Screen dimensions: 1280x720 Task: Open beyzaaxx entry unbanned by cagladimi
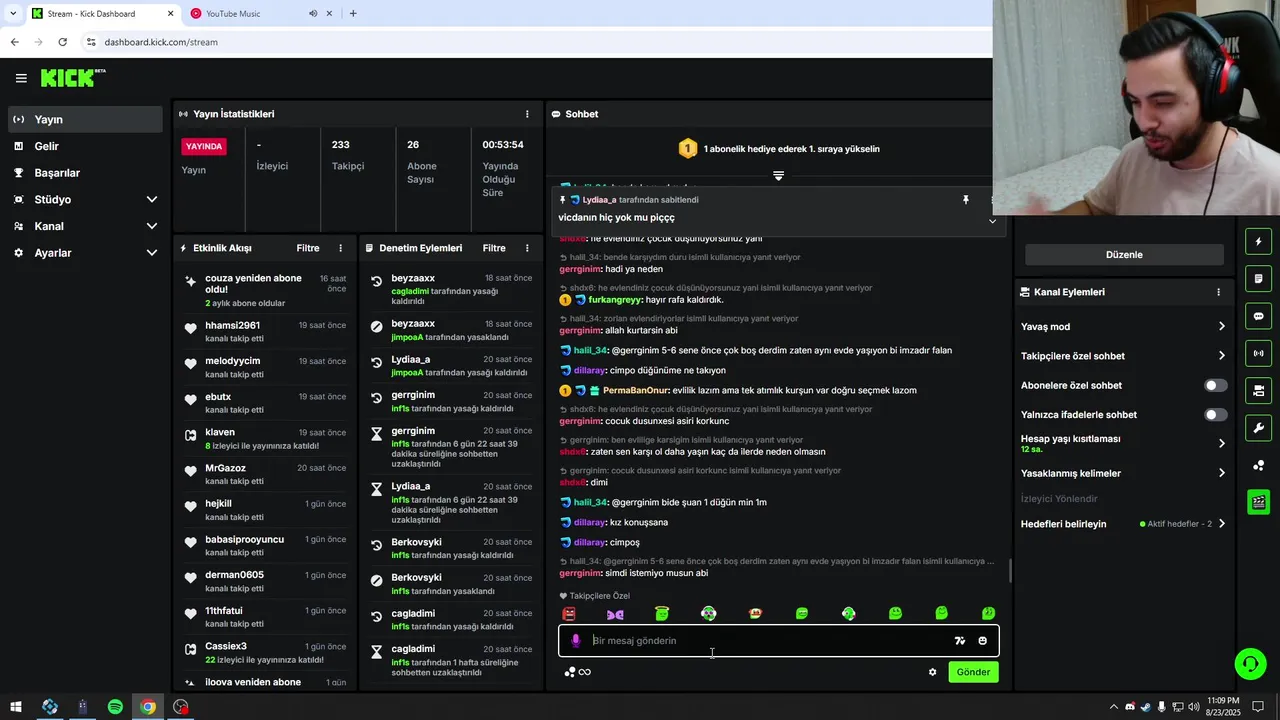451,288
